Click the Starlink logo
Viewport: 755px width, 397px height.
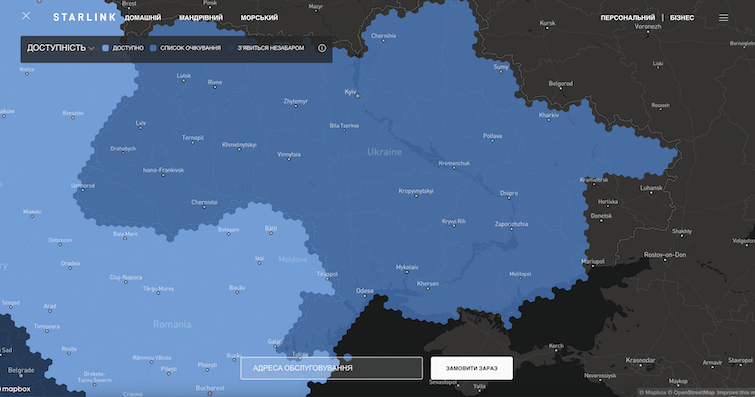[x=85, y=17]
